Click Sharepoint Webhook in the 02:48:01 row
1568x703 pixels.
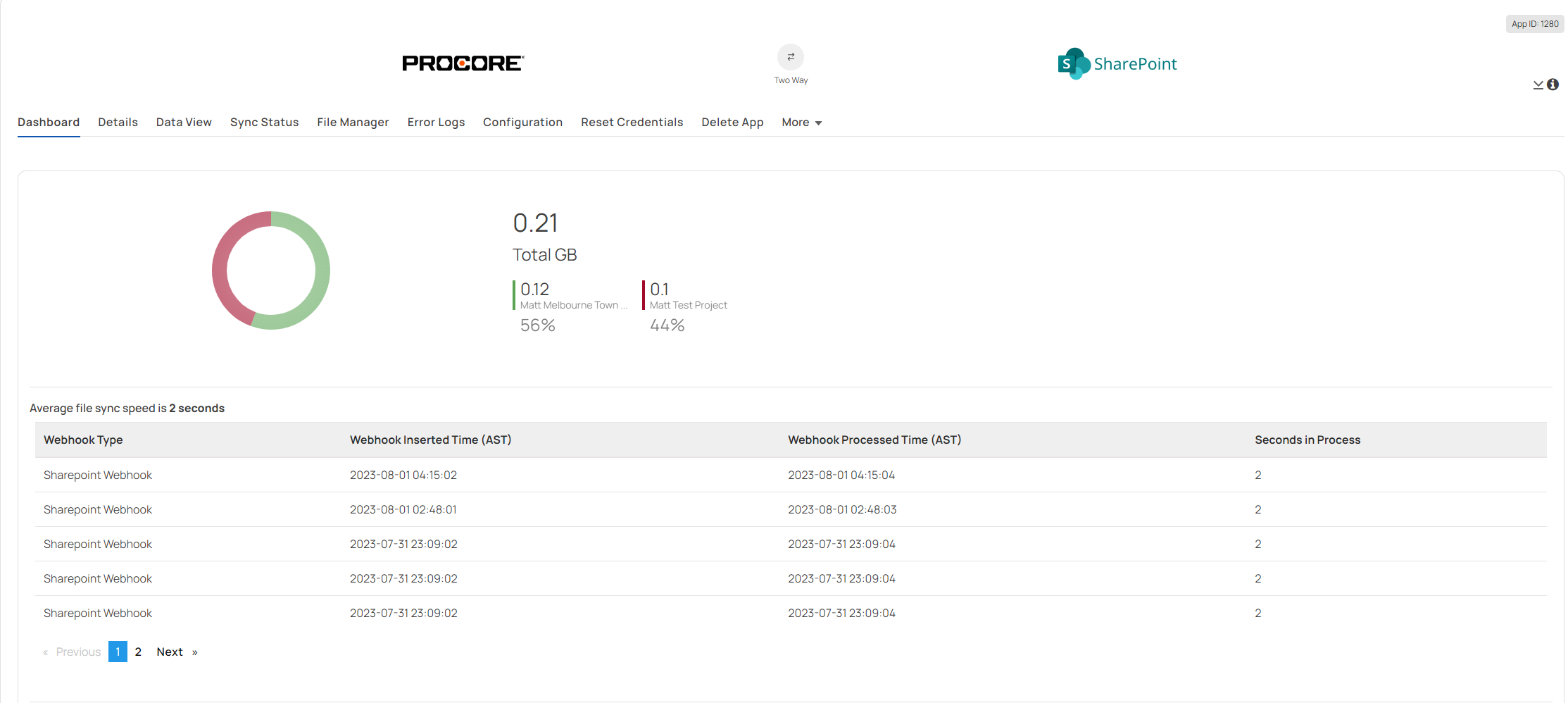click(98, 510)
